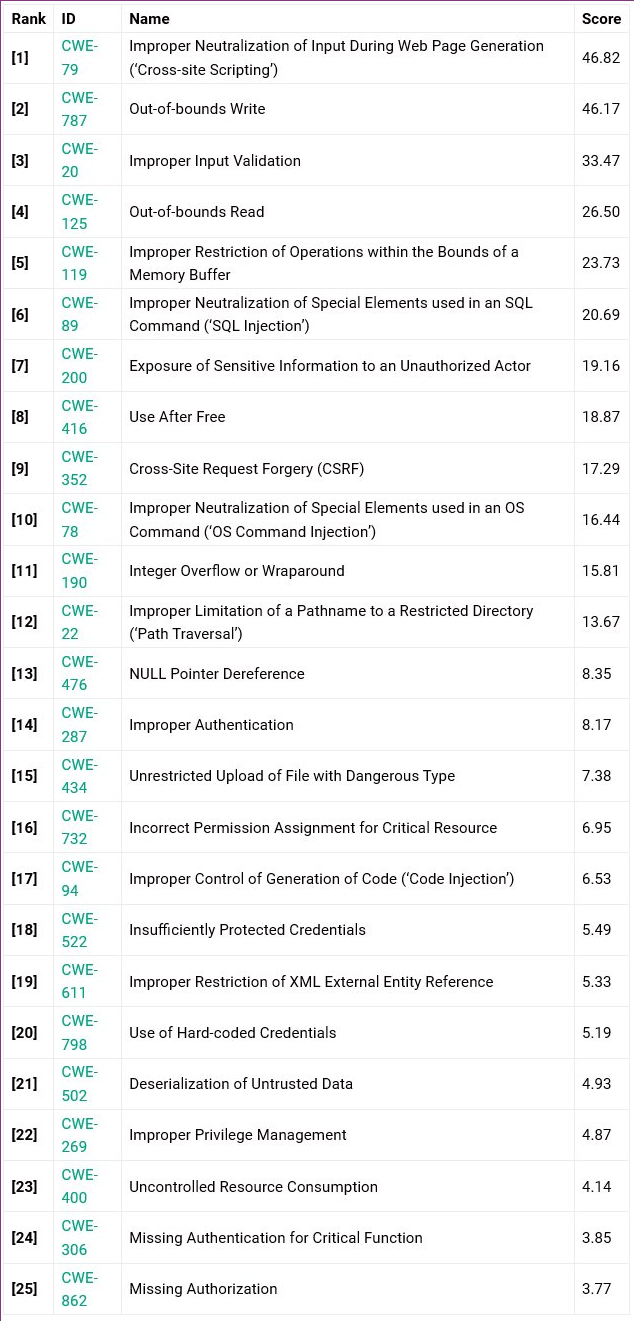634x1321 pixels.
Task: Click the Score column header
Action: 601,19
